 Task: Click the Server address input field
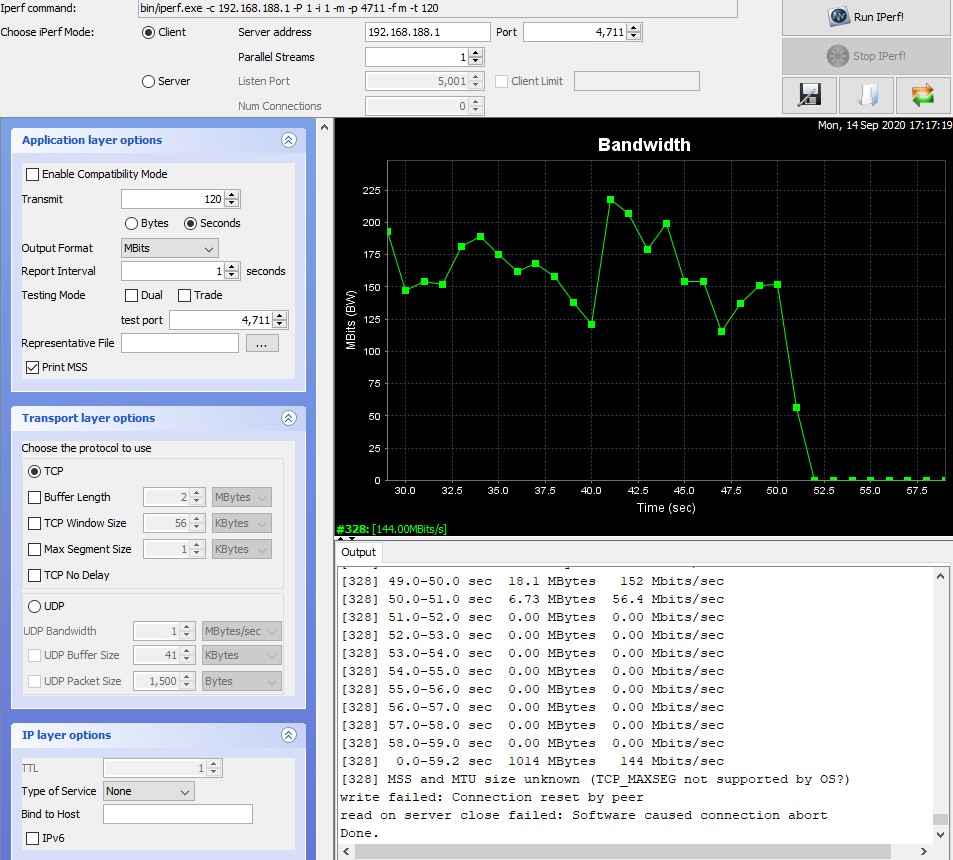427,32
